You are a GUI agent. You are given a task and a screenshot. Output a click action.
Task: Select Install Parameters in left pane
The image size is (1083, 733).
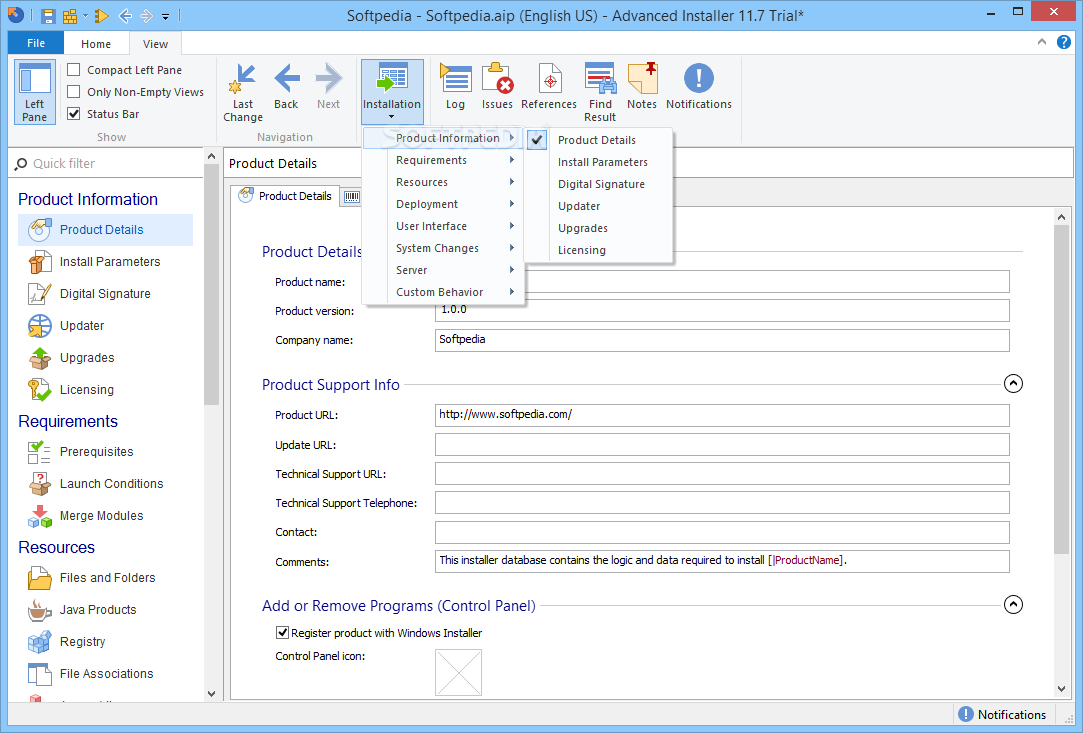(x=105, y=262)
